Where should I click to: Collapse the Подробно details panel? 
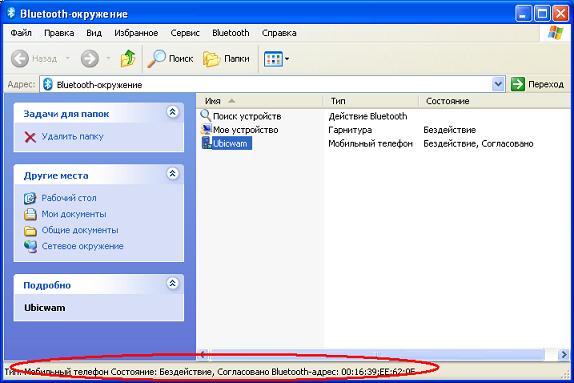point(172,283)
